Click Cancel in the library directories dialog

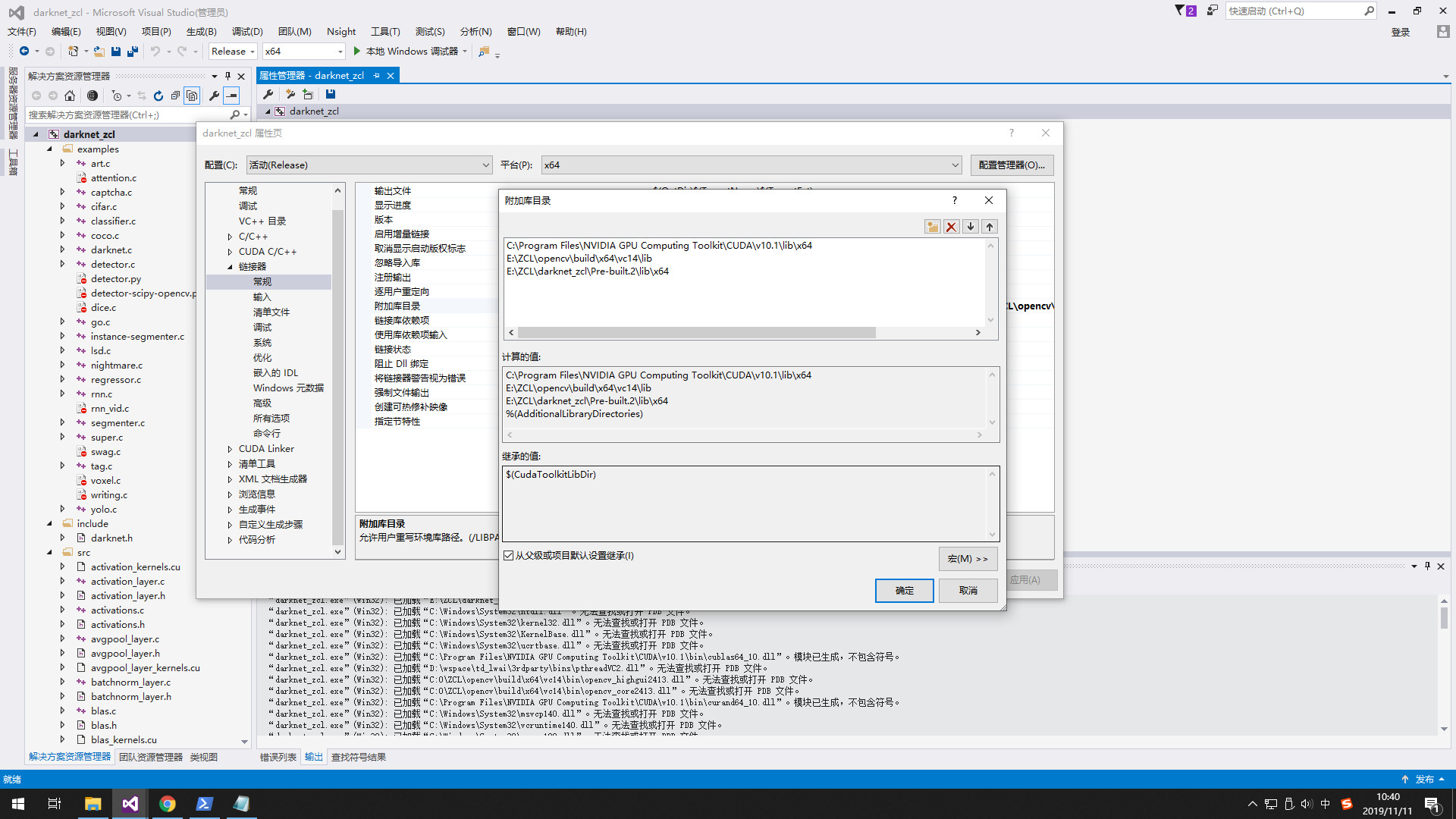click(x=968, y=591)
